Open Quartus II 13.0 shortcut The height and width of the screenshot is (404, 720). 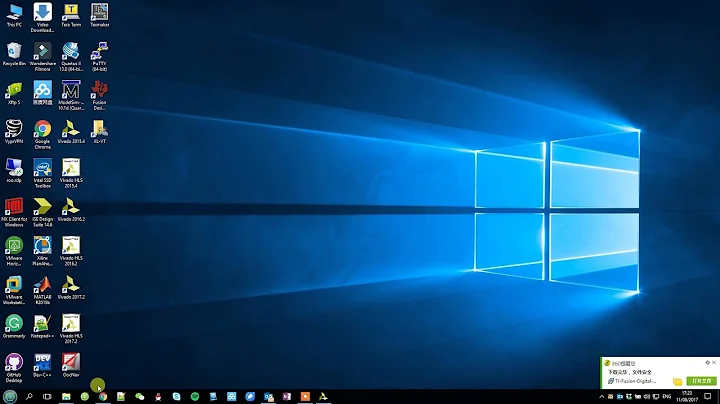[71, 57]
